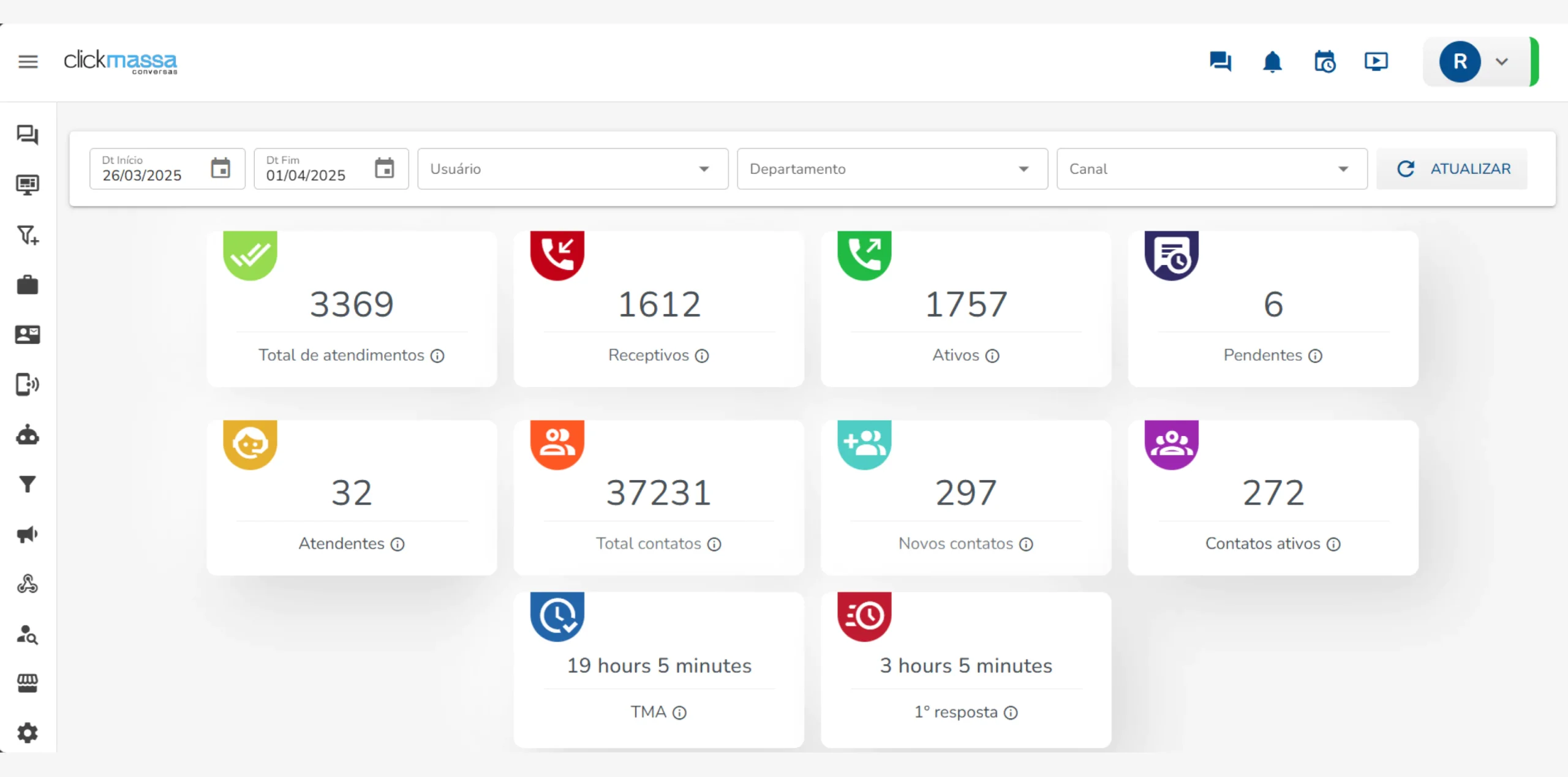Open the conversations sidebar item
Image resolution: width=1568 pixels, height=777 pixels.
28,135
